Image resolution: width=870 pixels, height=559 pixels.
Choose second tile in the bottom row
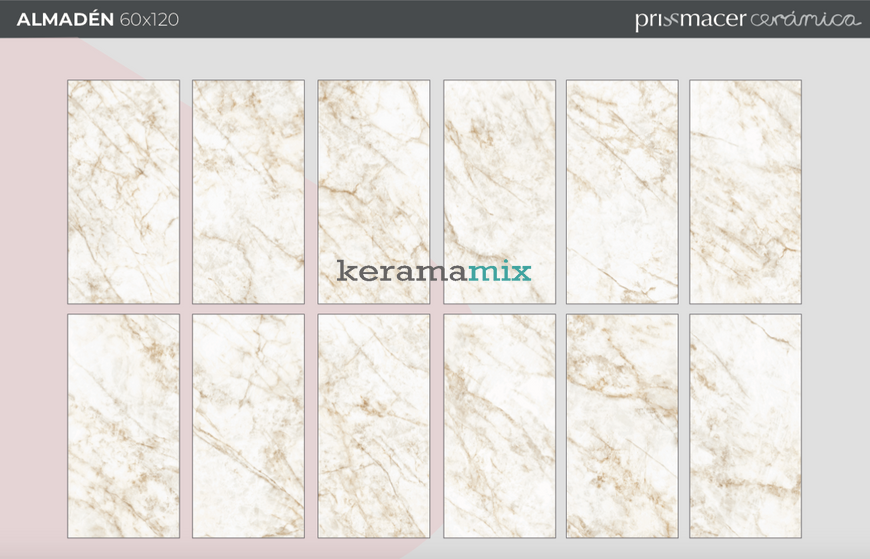tap(249, 426)
